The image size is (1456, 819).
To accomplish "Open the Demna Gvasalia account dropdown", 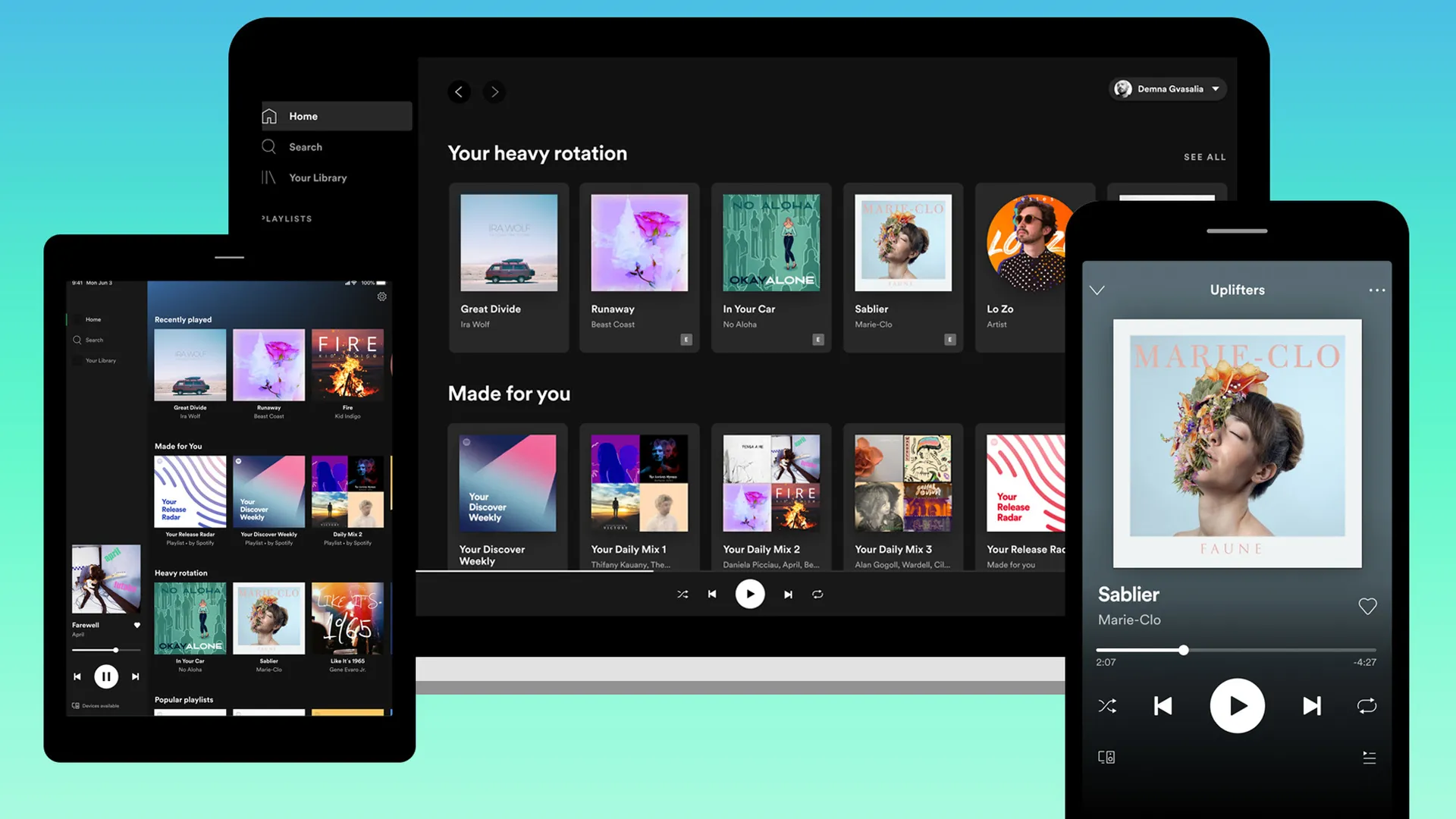I will [1167, 89].
